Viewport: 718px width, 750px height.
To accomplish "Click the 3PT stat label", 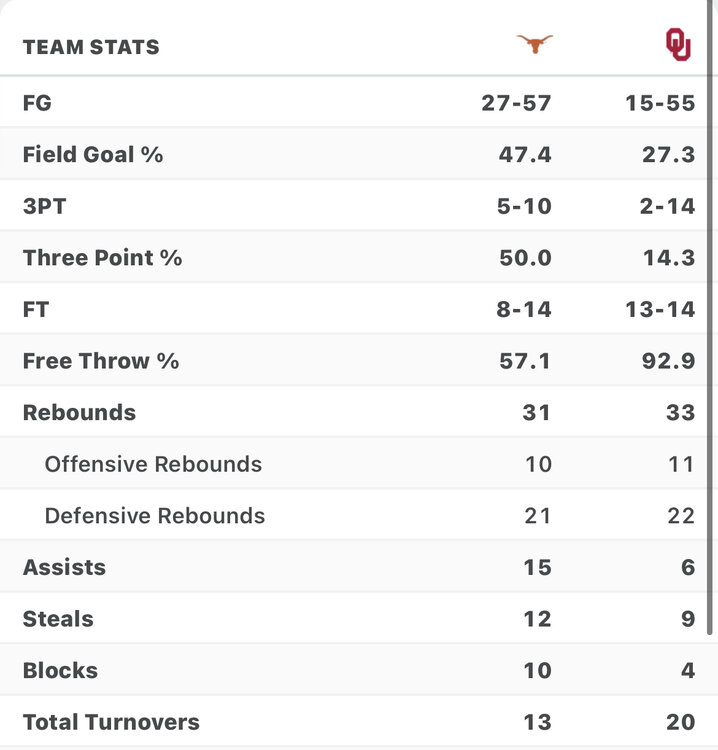I will coord(45,206).
